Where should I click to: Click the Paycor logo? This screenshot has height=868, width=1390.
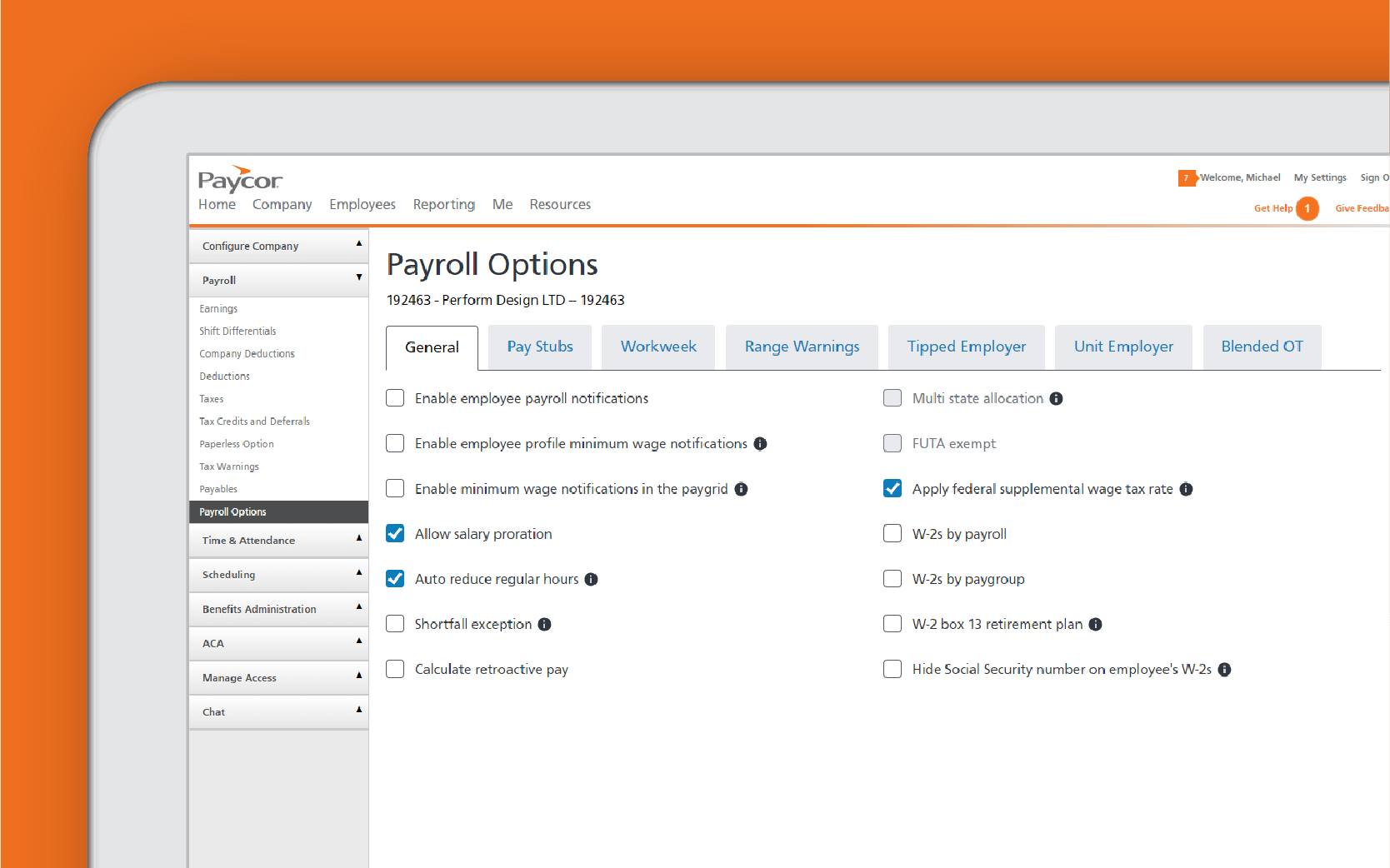click(240, 179)
